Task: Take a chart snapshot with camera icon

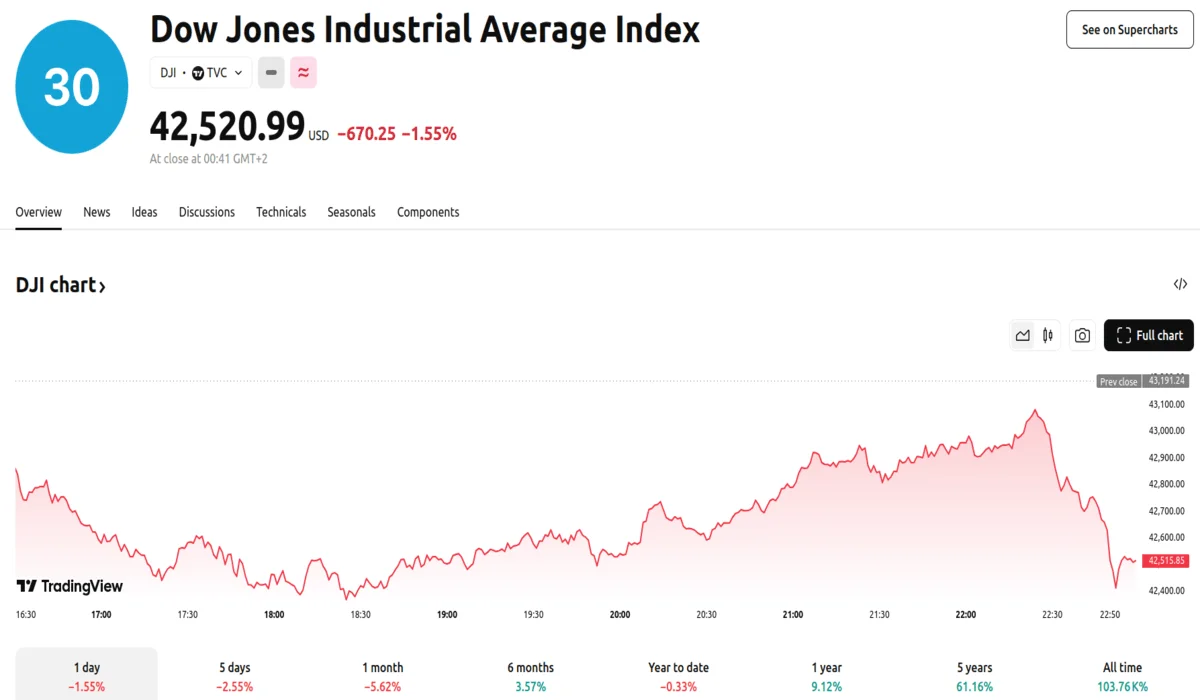Action: [x=1082, y=336]
